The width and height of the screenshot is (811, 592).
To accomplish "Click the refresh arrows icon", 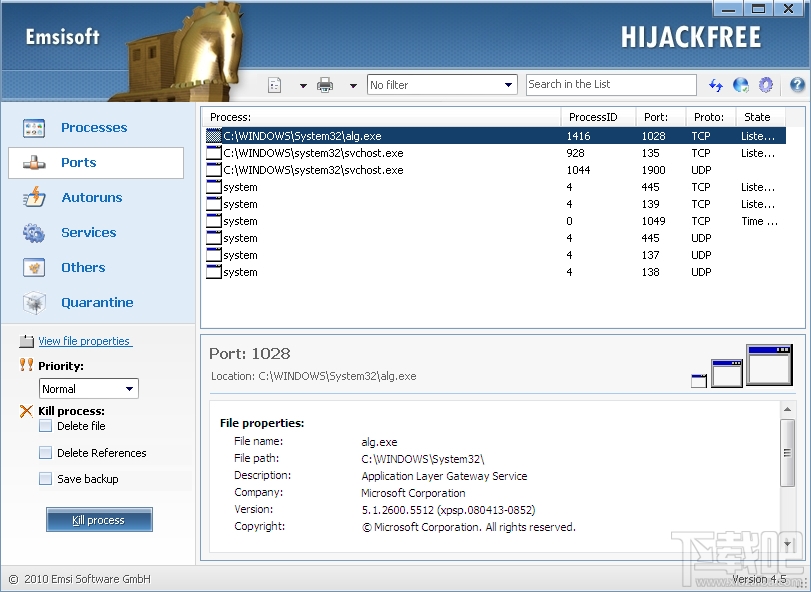I will (714, 85).
